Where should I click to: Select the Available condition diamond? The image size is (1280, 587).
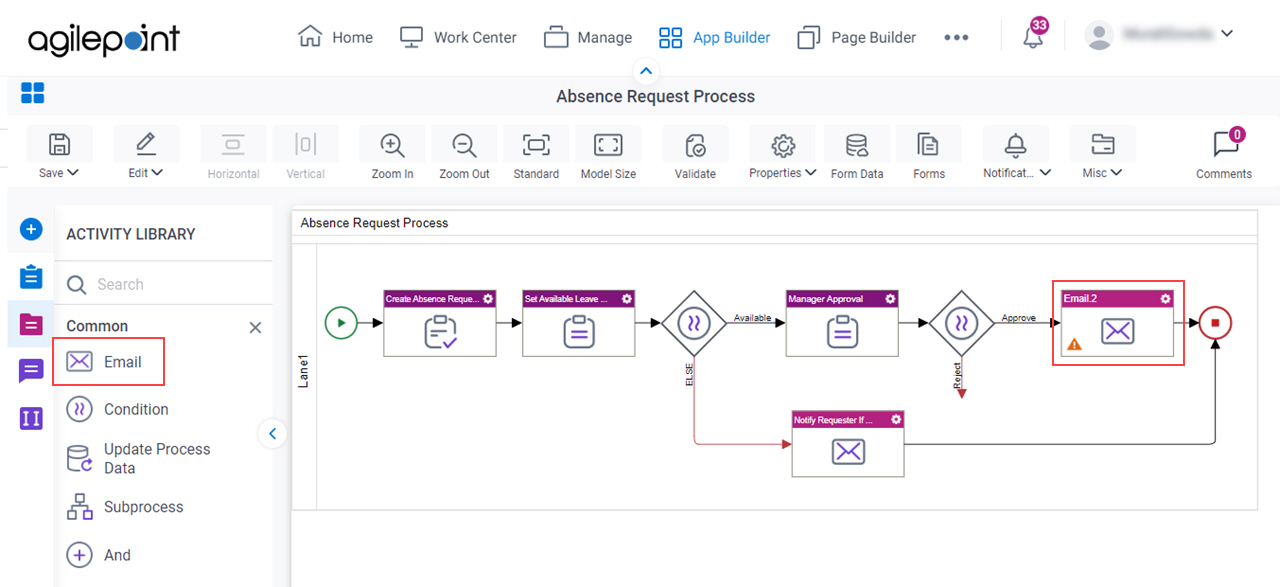(693, 323)
